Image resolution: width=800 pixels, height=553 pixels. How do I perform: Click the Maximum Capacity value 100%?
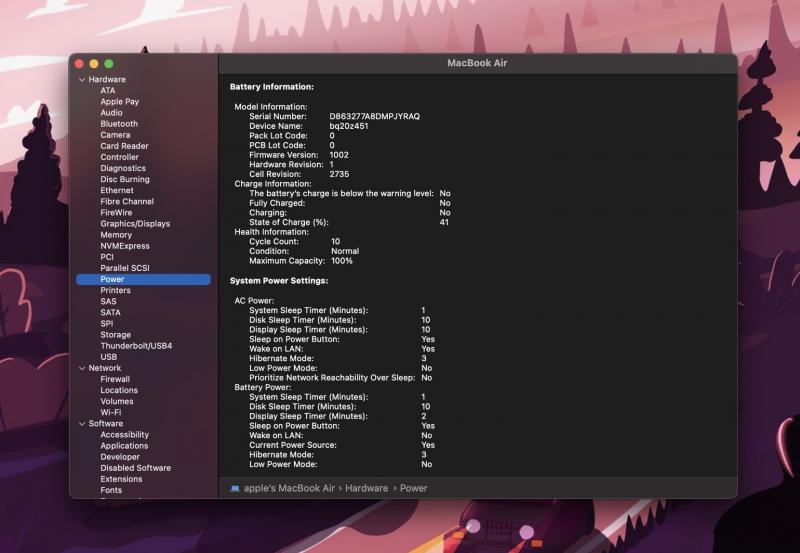pyautogui.click(x=342, y=261)
